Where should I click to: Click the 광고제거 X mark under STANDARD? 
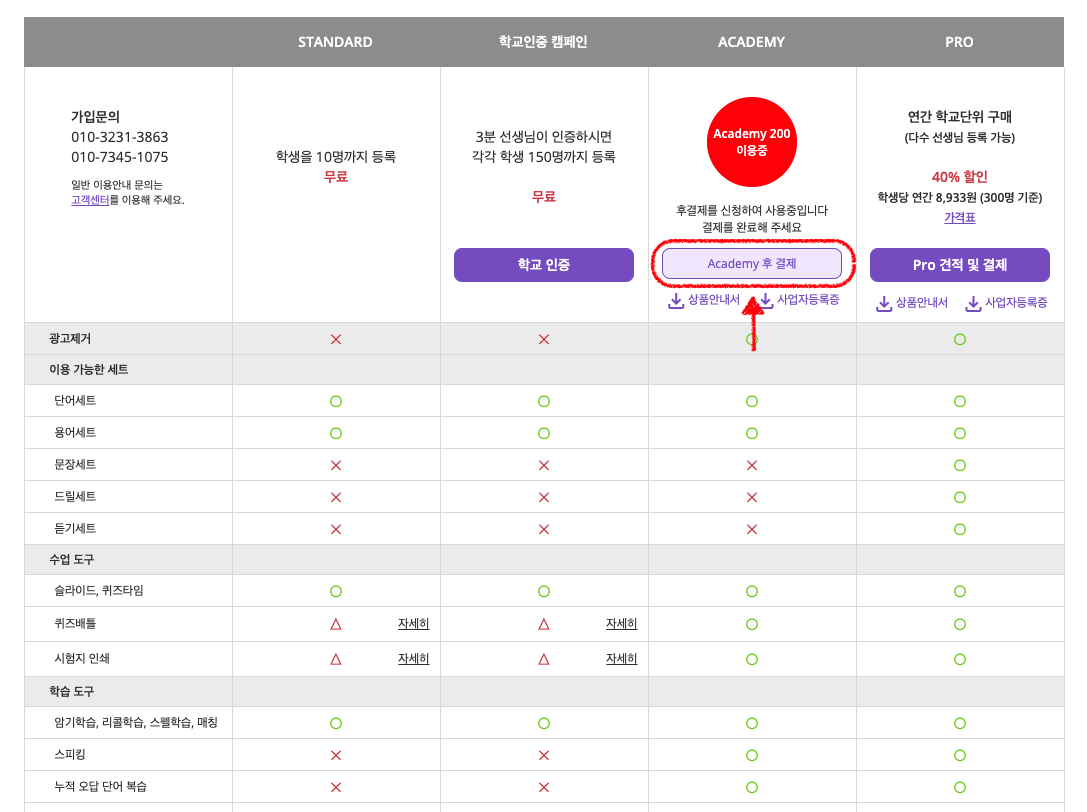pyautogui.click(x=336, y=339)
